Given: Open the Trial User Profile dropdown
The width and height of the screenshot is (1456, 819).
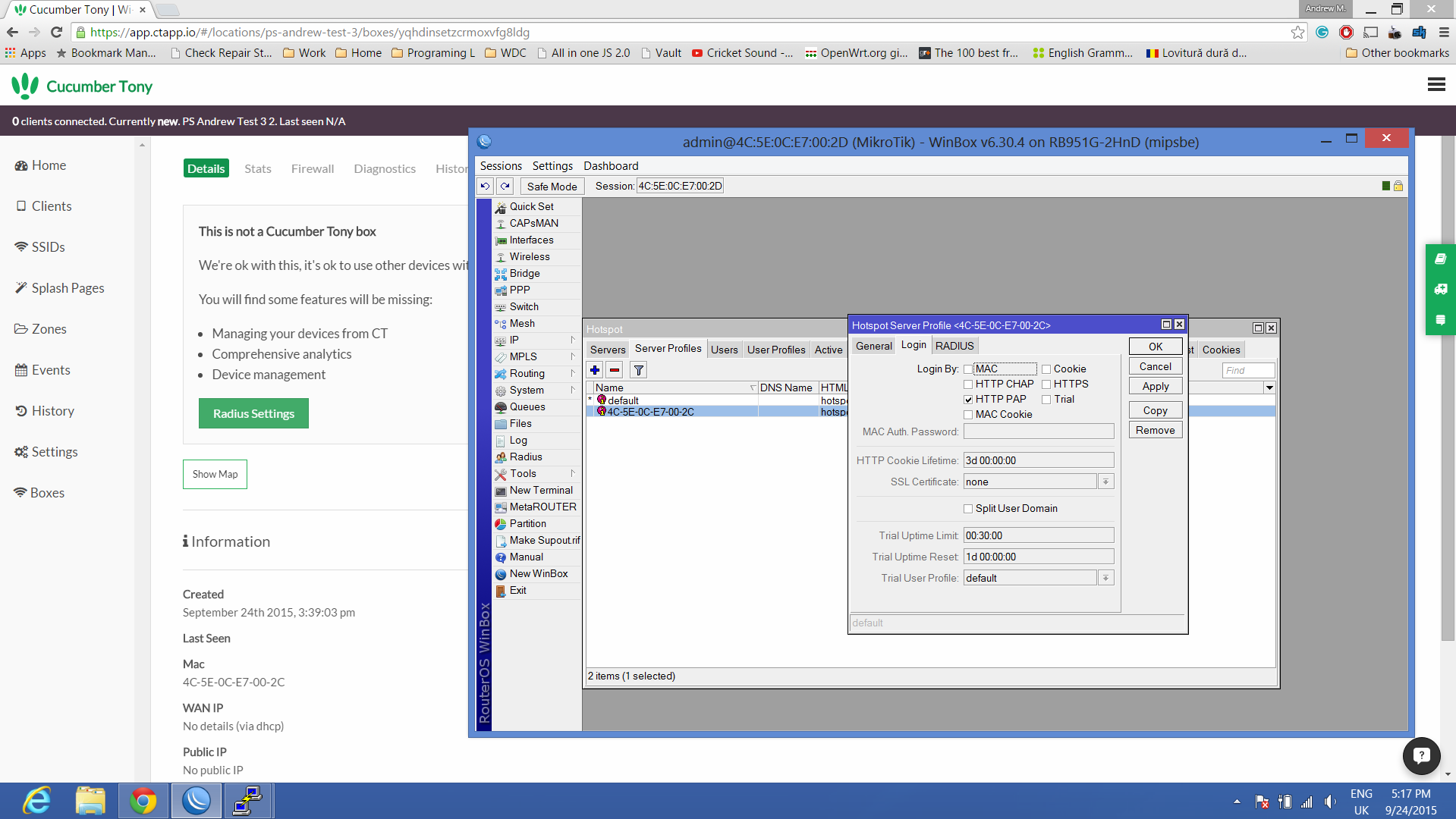Looking at the screenshot, I should (x=1105, y=578).
